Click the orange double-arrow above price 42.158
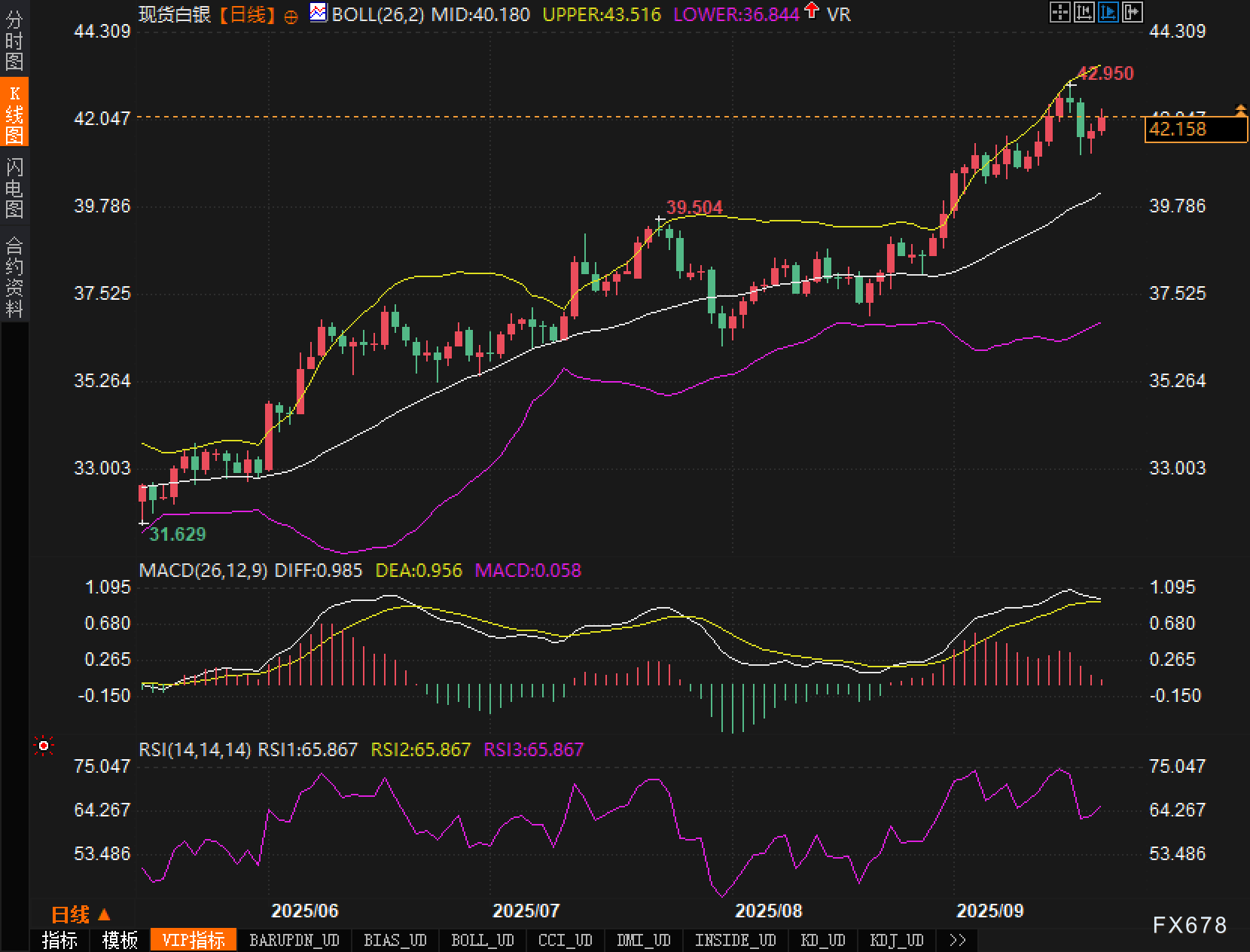Viewport: 1250px width, 952px height. pyautogui.click(x=1240, y=111)
